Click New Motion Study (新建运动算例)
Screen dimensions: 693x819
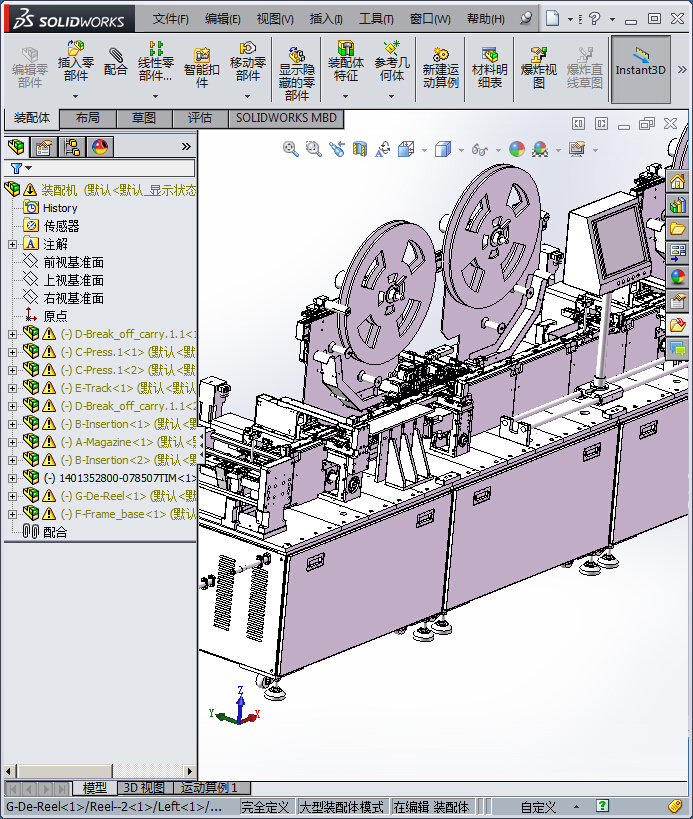pos(441,67)
